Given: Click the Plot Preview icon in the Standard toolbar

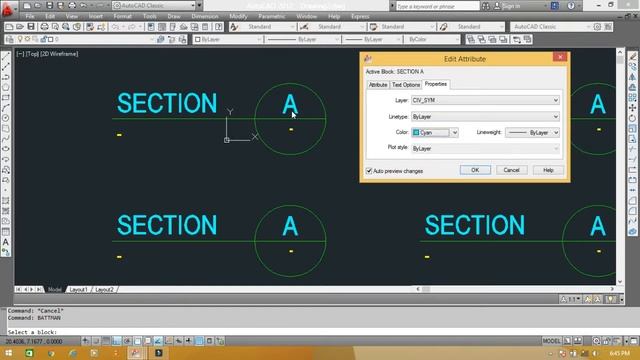Looking at the screenshot, I should click(x=55, y=27).
